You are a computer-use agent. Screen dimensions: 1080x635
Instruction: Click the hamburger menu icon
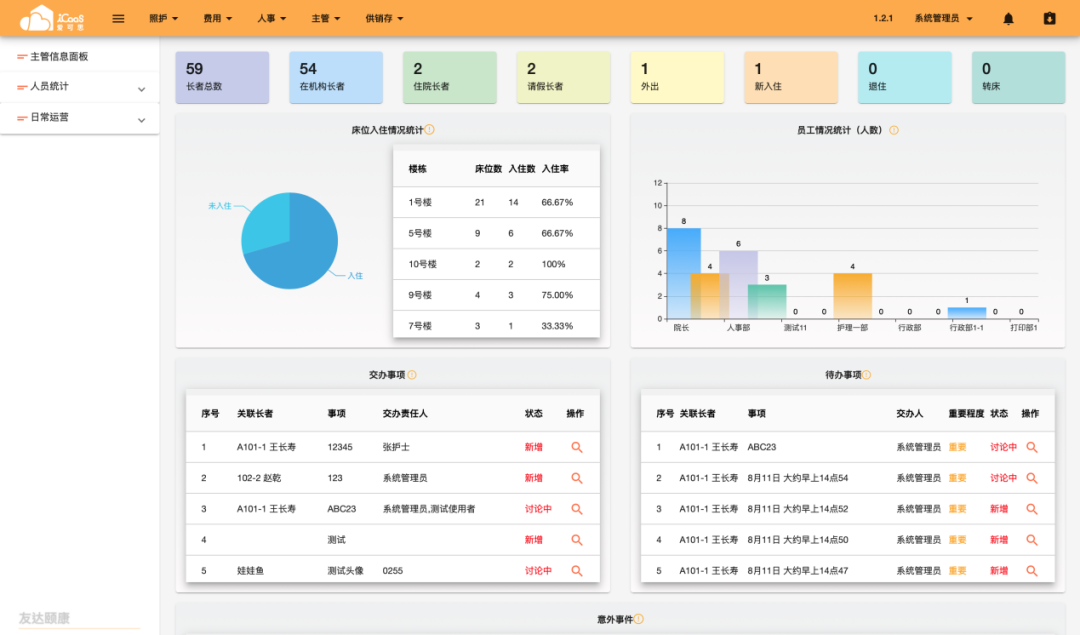click(x=118, y=18)
